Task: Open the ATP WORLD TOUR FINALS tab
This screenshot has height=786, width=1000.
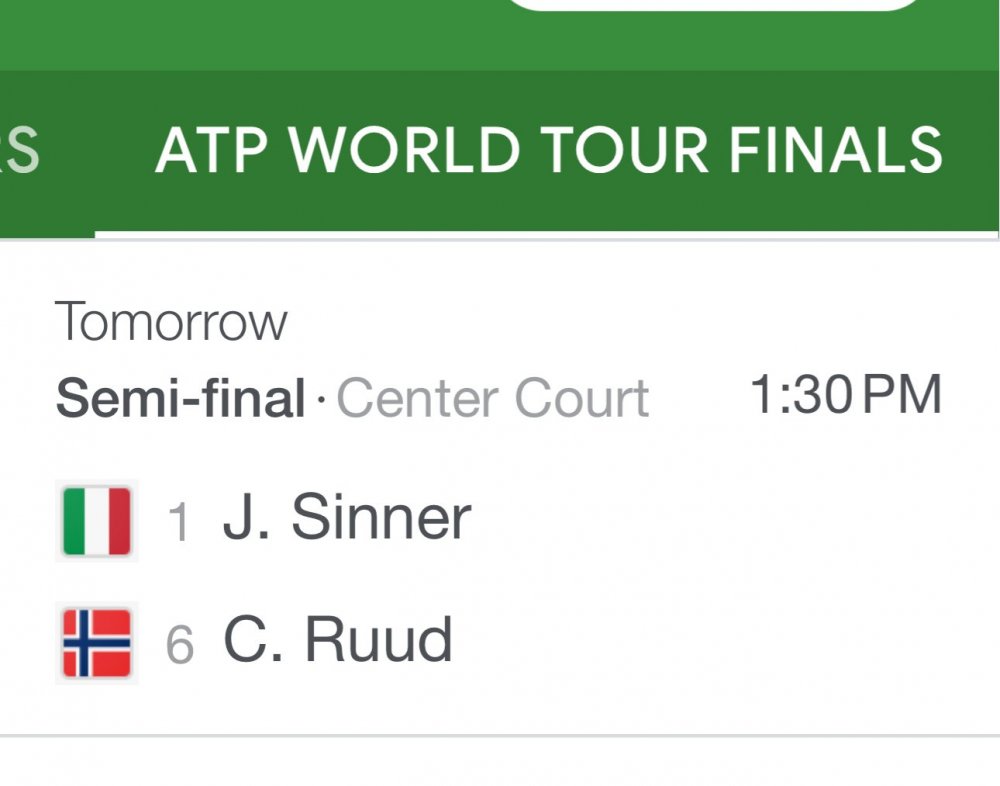Action: 548,150
